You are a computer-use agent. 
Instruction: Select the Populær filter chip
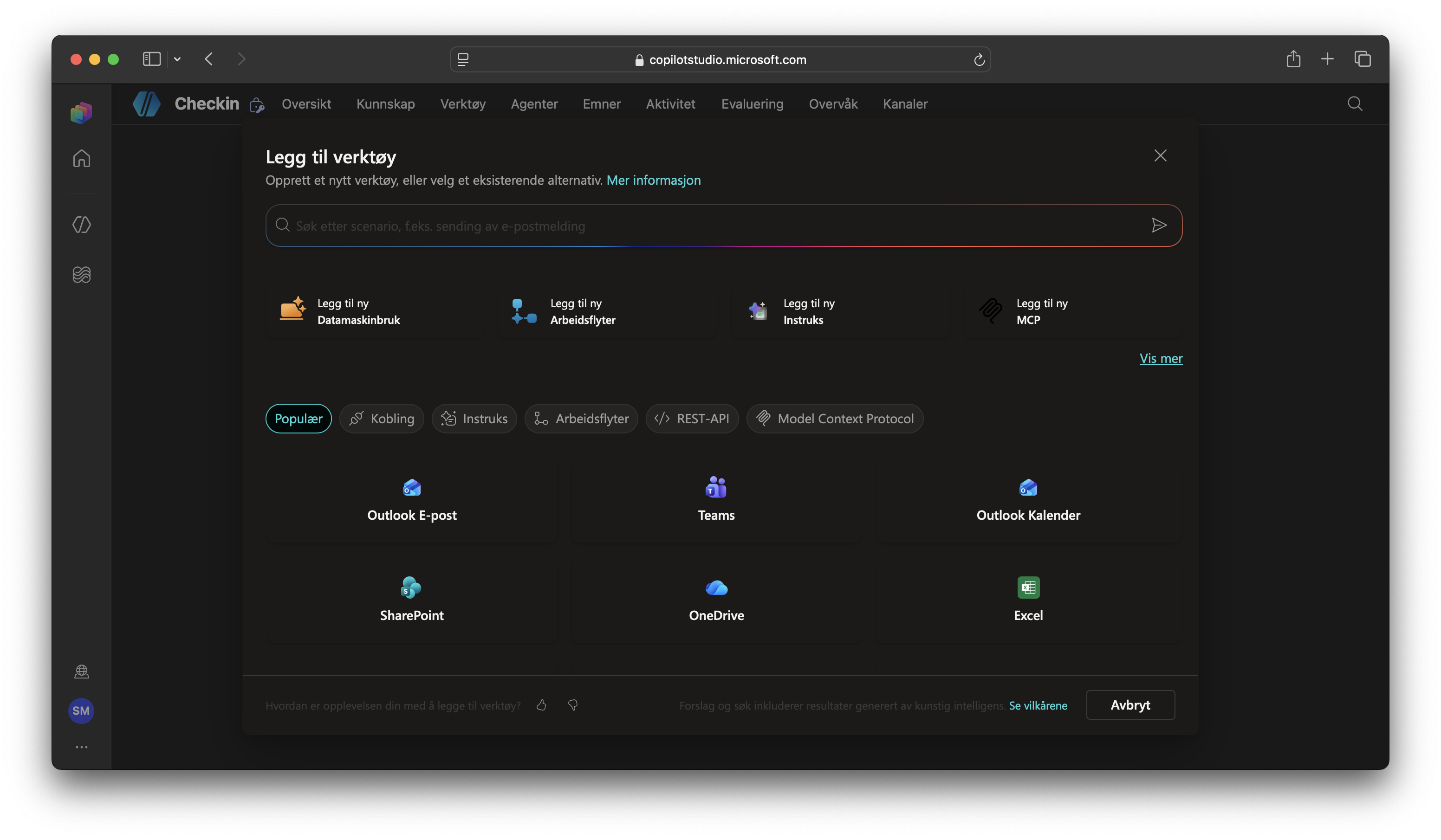299,419
